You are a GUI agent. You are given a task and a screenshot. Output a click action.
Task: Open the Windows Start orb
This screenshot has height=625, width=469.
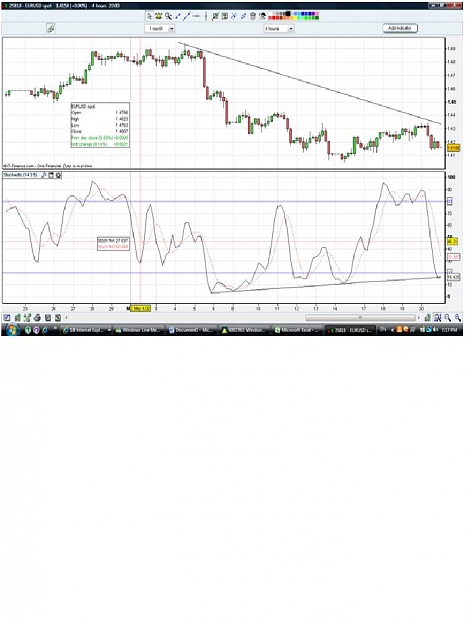[x=12, y=330]
